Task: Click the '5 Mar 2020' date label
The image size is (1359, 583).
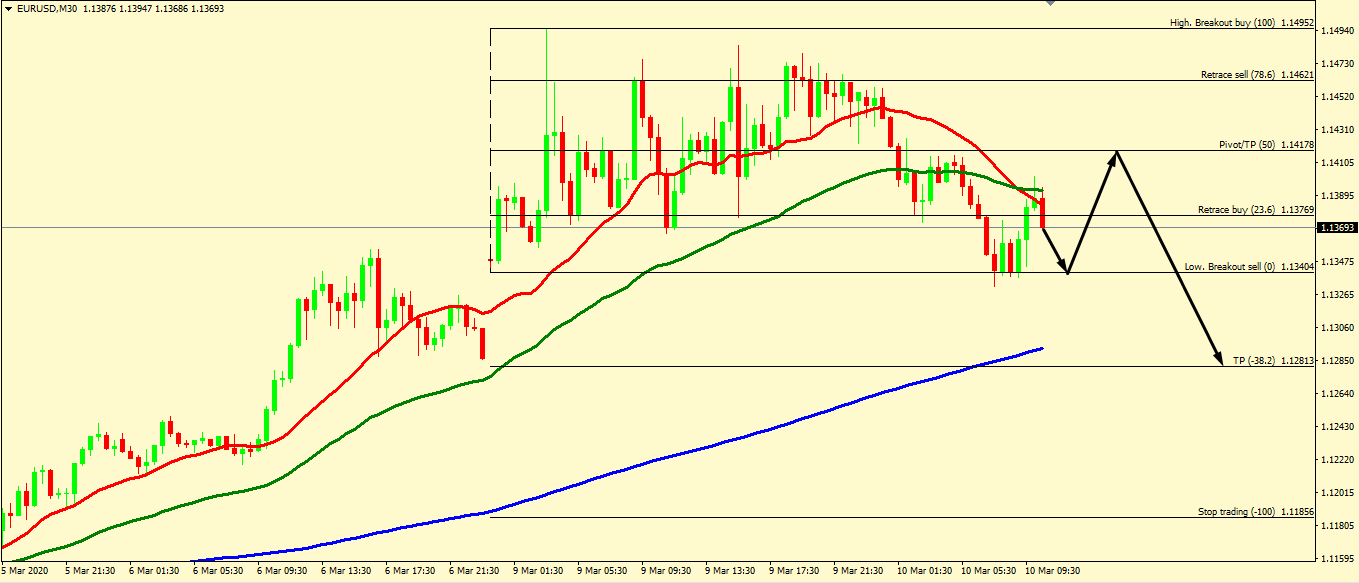Action: (x=25, y=571)
